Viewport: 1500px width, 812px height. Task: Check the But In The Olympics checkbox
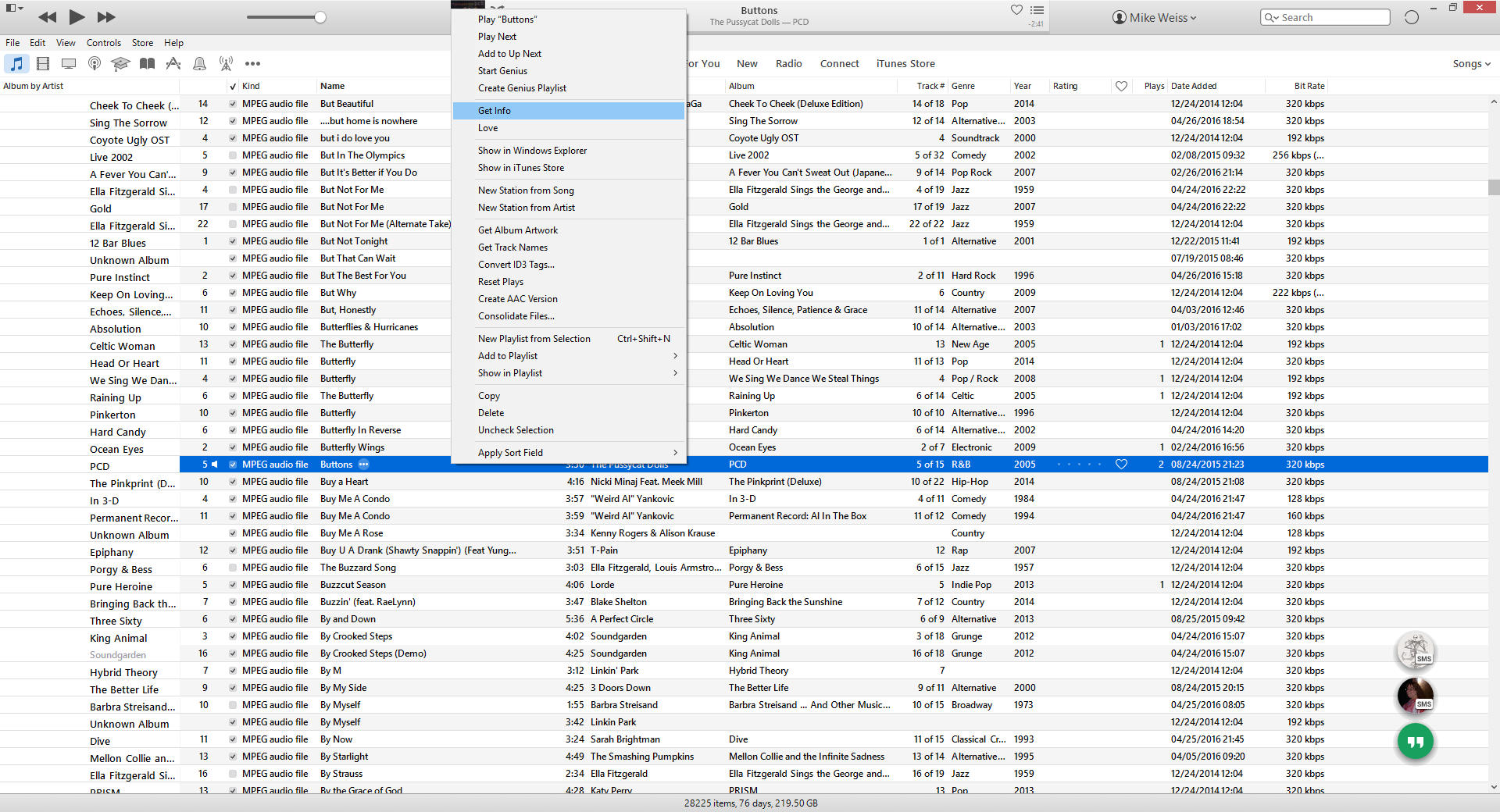pos(233,155)
